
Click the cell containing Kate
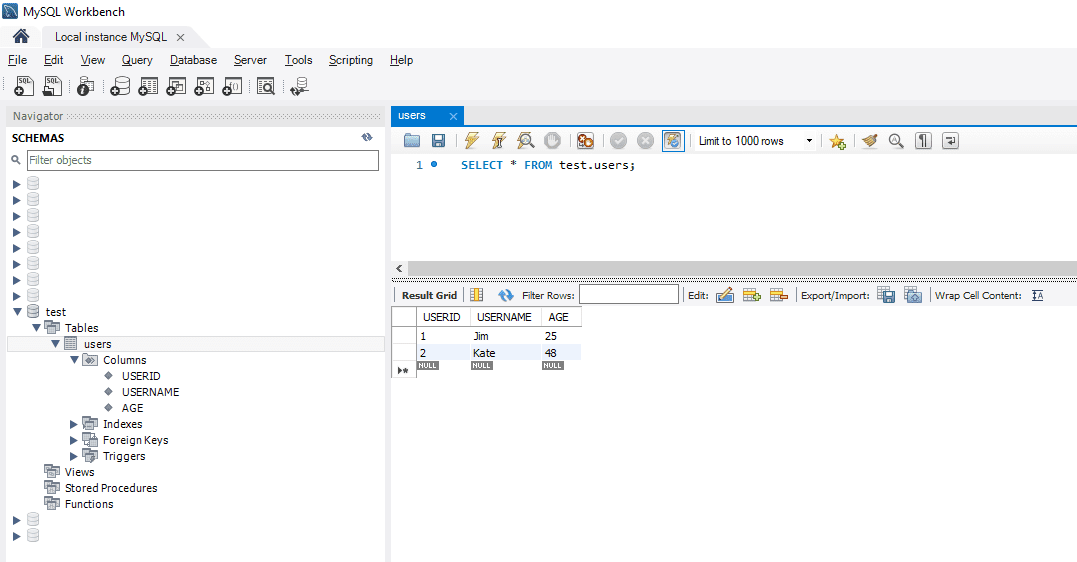tap(505, 352)
